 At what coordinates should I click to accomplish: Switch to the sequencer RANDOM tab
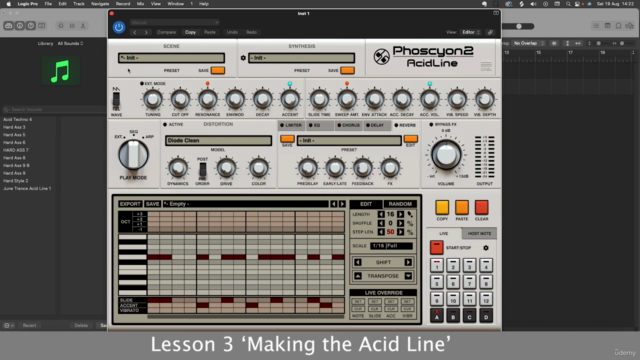pyautogui.click(x=400, y=204)
